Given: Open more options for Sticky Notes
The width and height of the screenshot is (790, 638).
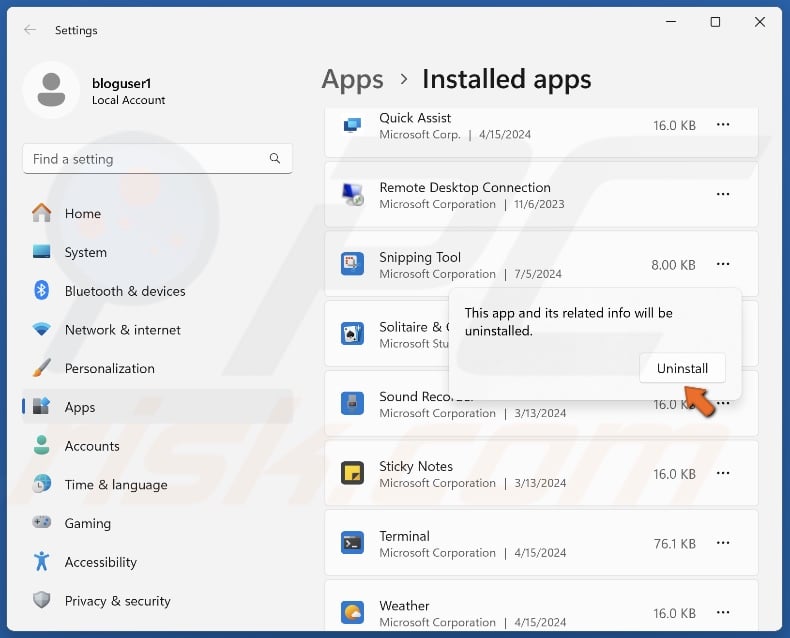Looking at the screenshot, I should point(723,473).
